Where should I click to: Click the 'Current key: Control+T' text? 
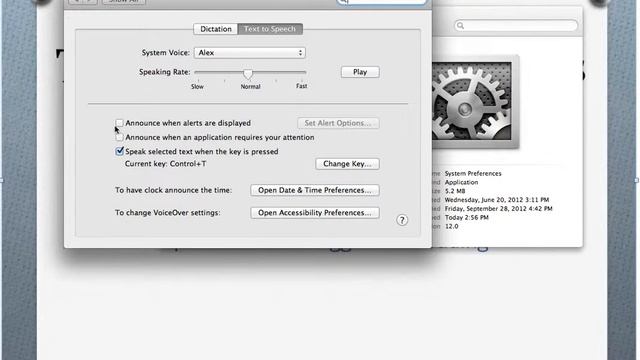[165, 164]
